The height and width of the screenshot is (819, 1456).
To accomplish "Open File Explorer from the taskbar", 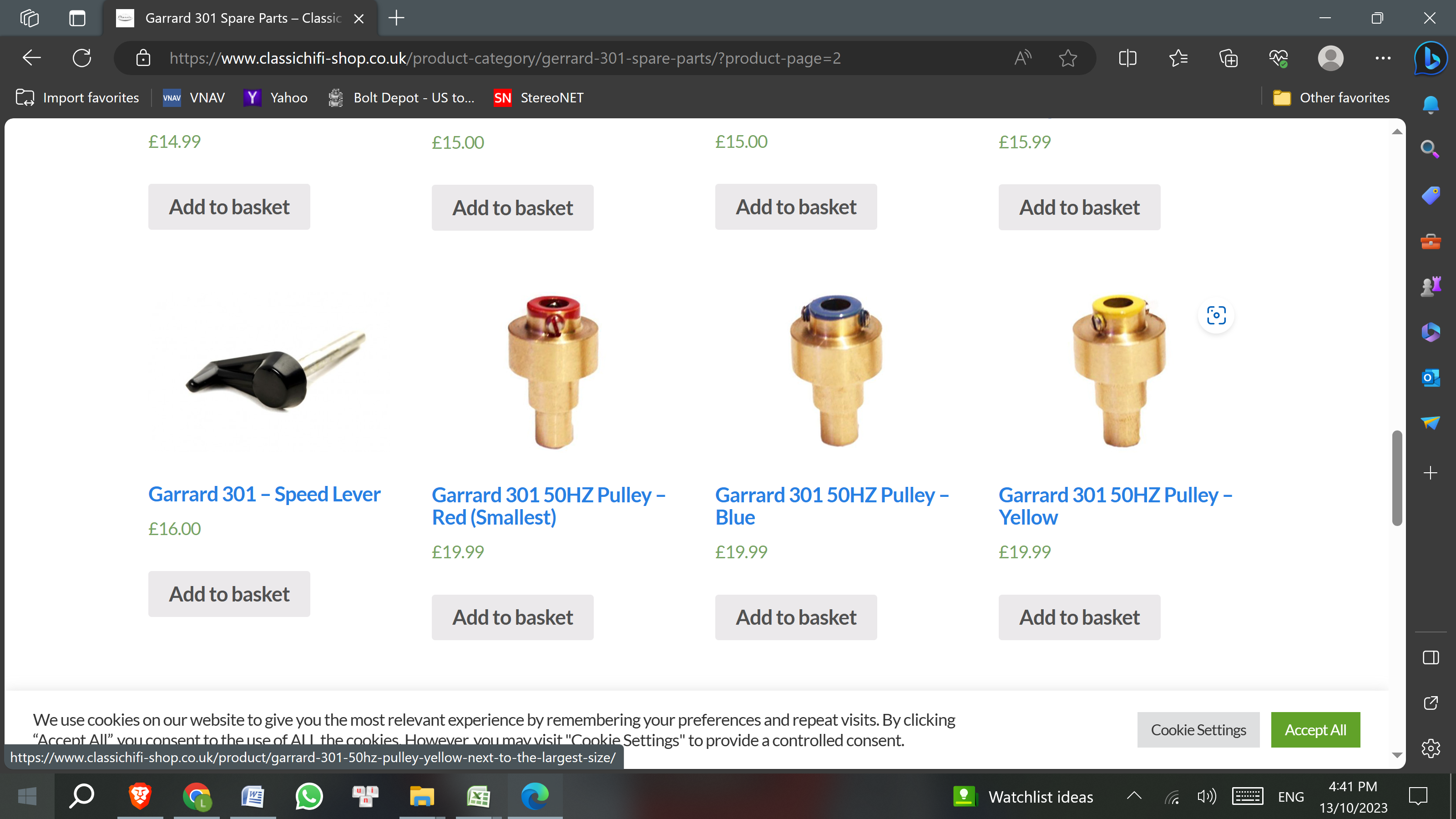I will pos(422,796).
